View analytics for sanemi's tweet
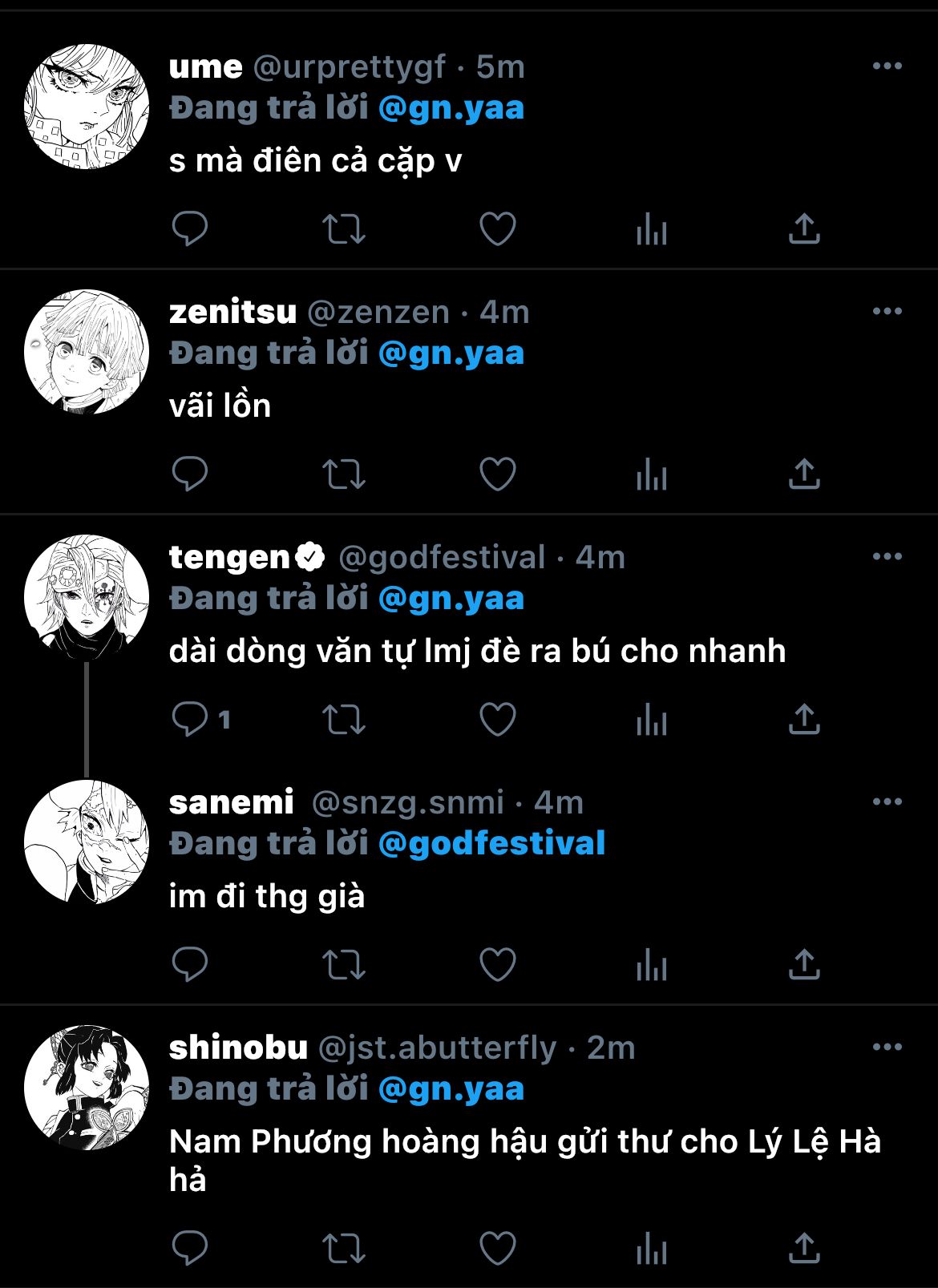The width and height of the screenshot is (938, 1288). (x=651, y=965)
